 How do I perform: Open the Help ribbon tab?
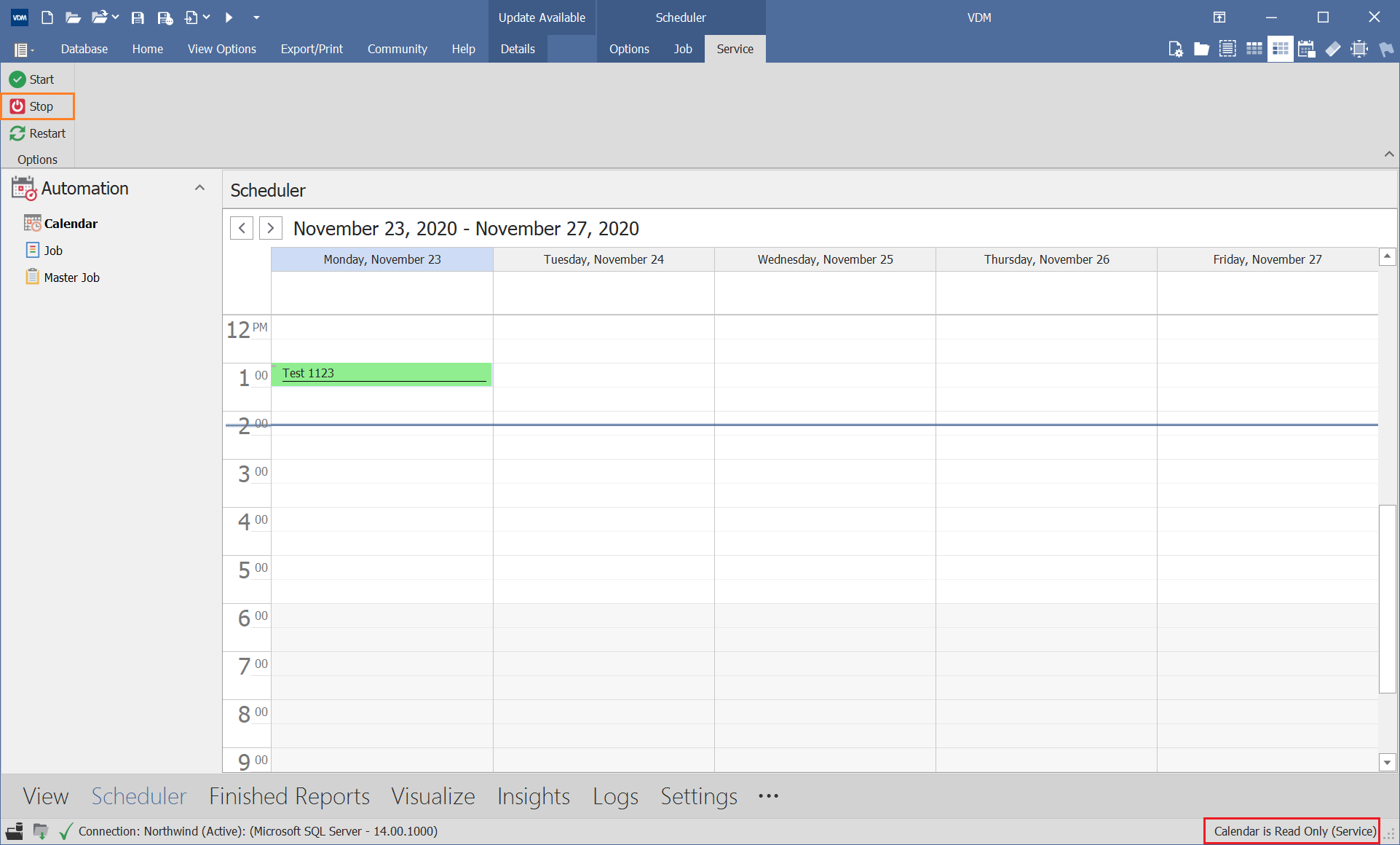[x=463, y=49]
